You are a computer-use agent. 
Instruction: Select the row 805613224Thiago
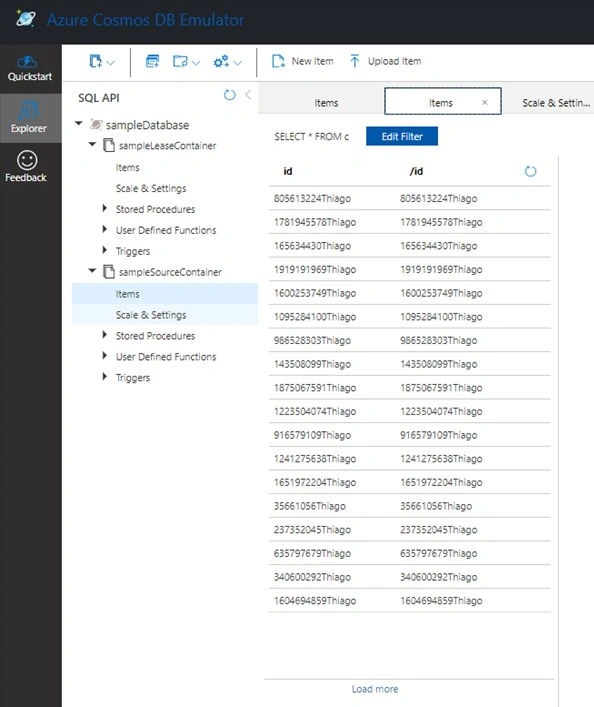tap(410, 198)
